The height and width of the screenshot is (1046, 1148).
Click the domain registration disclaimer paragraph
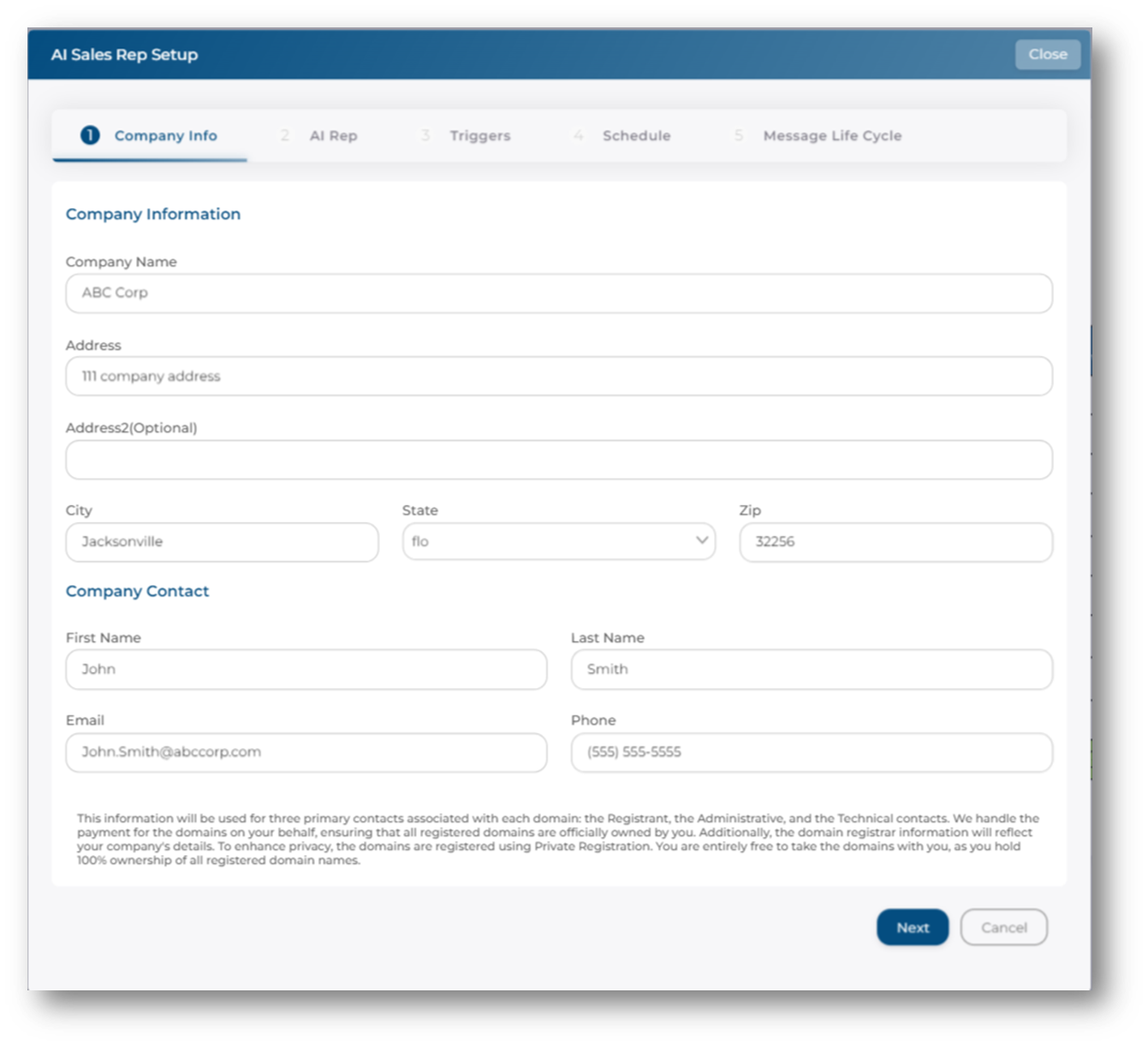(558, 839)
